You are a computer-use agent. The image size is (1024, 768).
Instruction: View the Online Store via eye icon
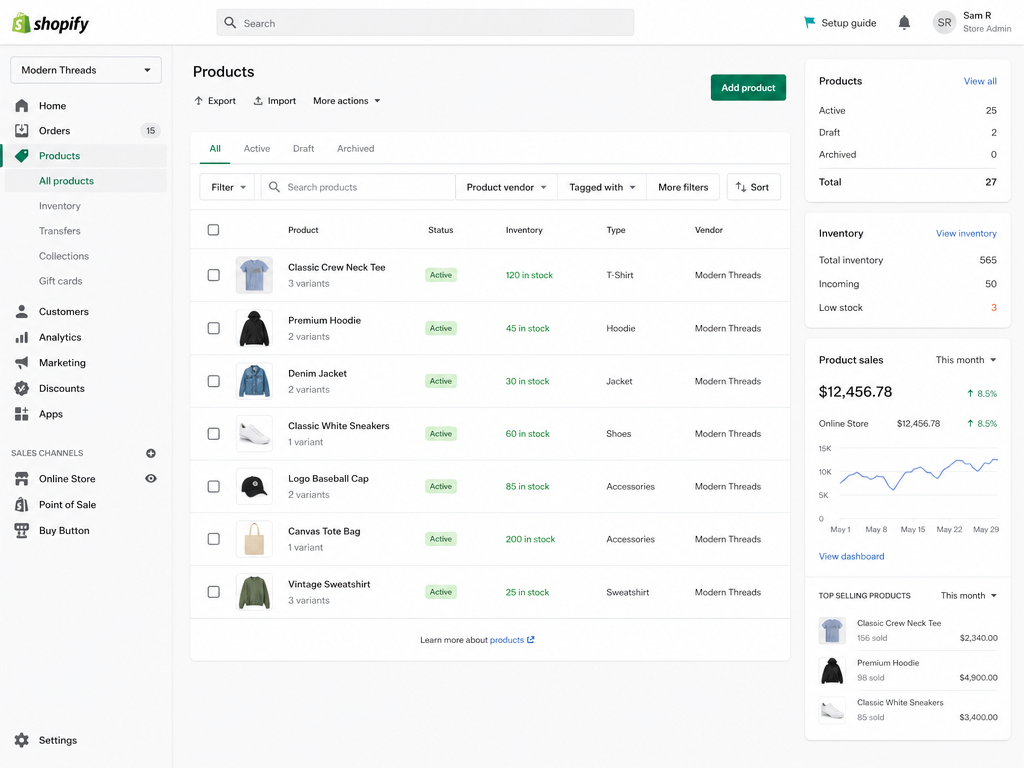pyautogui.click(x=151, y=479)
